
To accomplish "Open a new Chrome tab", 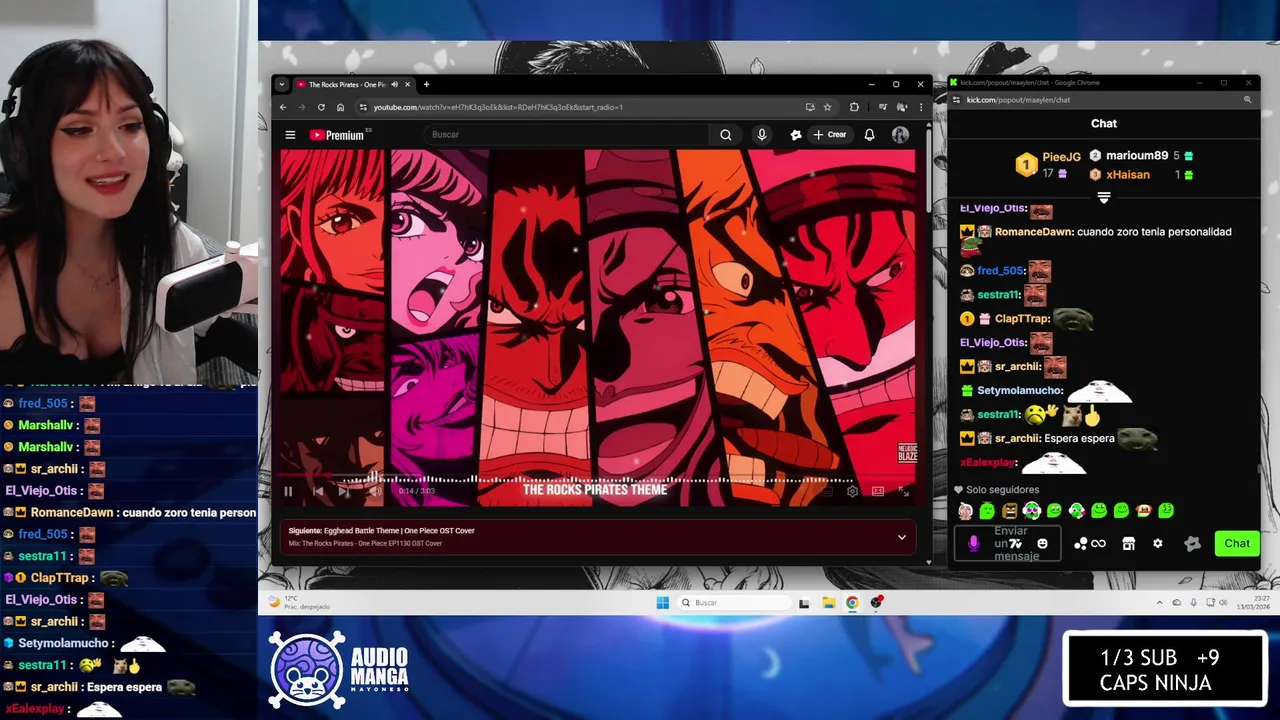I will 426,85.
